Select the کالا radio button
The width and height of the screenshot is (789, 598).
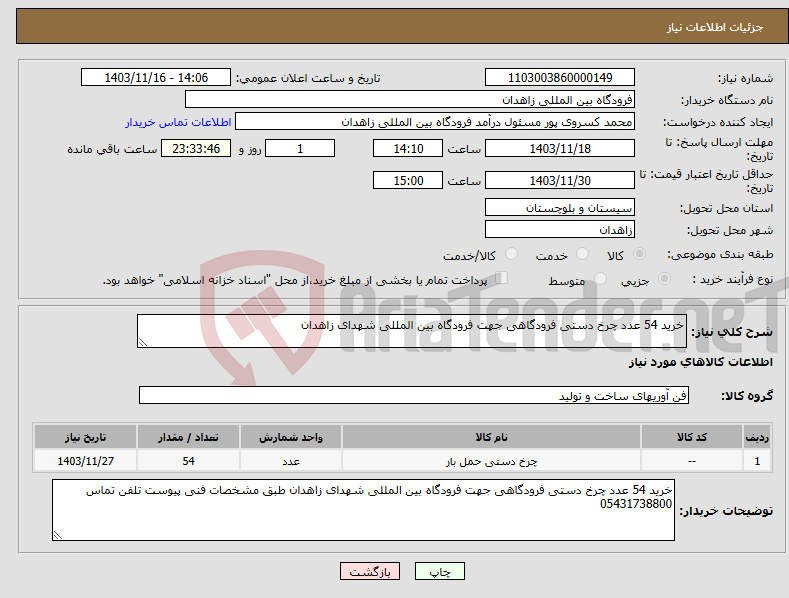point(639,254)
